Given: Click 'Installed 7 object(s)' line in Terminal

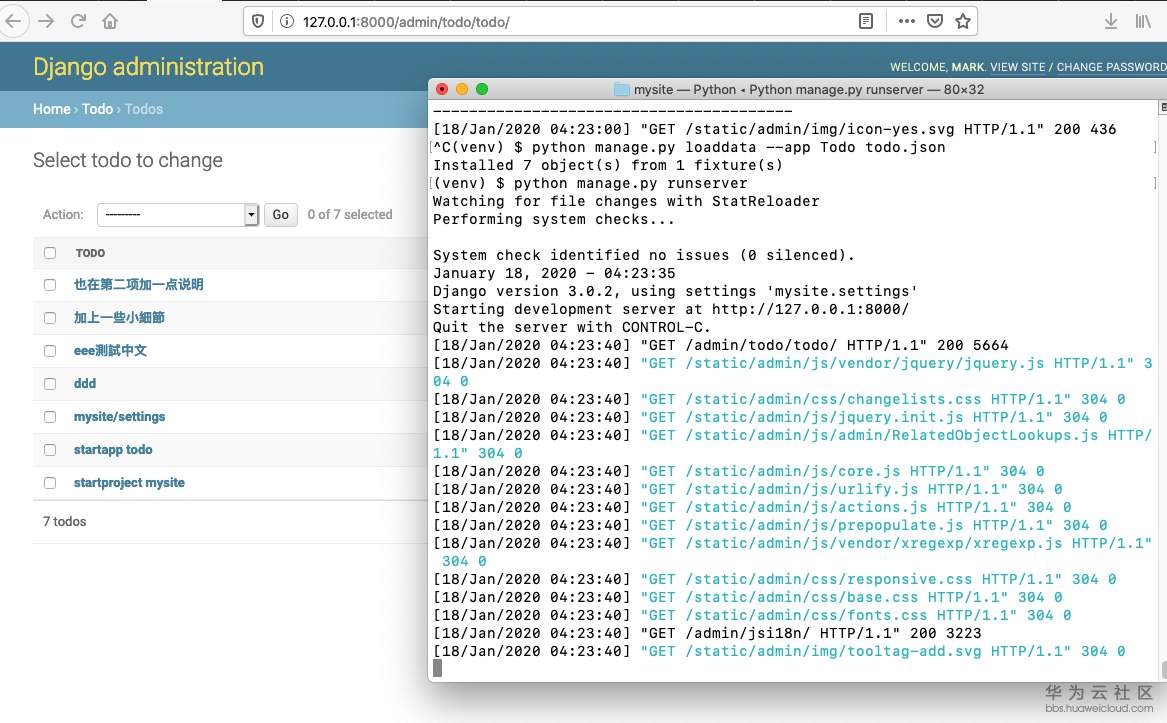Looking at the screenshot, I should [x=608, y=165].
